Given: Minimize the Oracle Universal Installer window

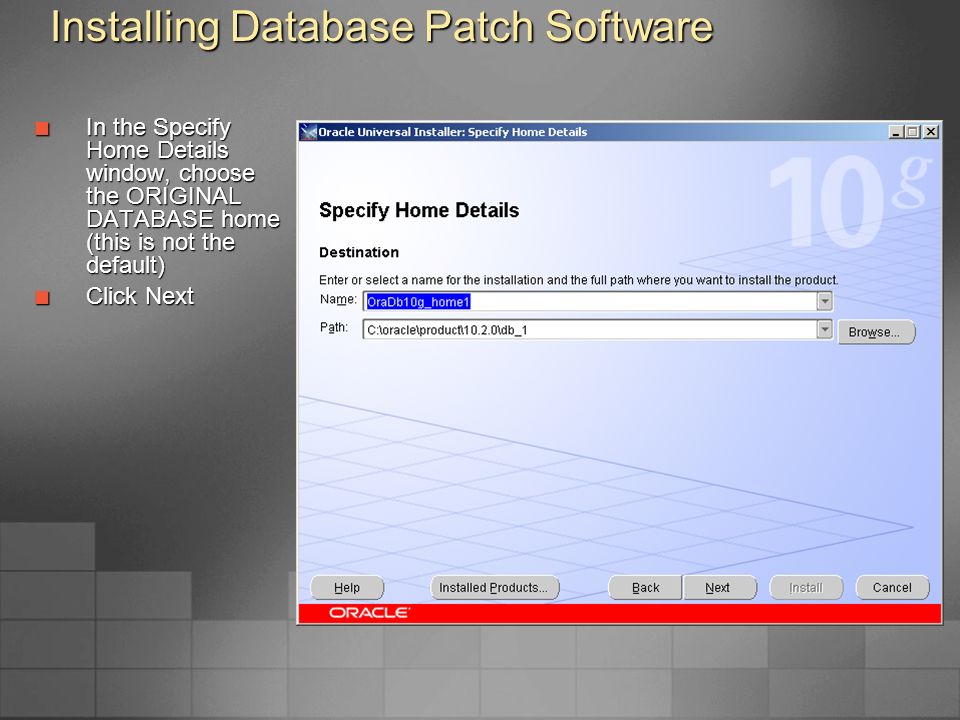Looking at the screenshot, I should (896, 132).
